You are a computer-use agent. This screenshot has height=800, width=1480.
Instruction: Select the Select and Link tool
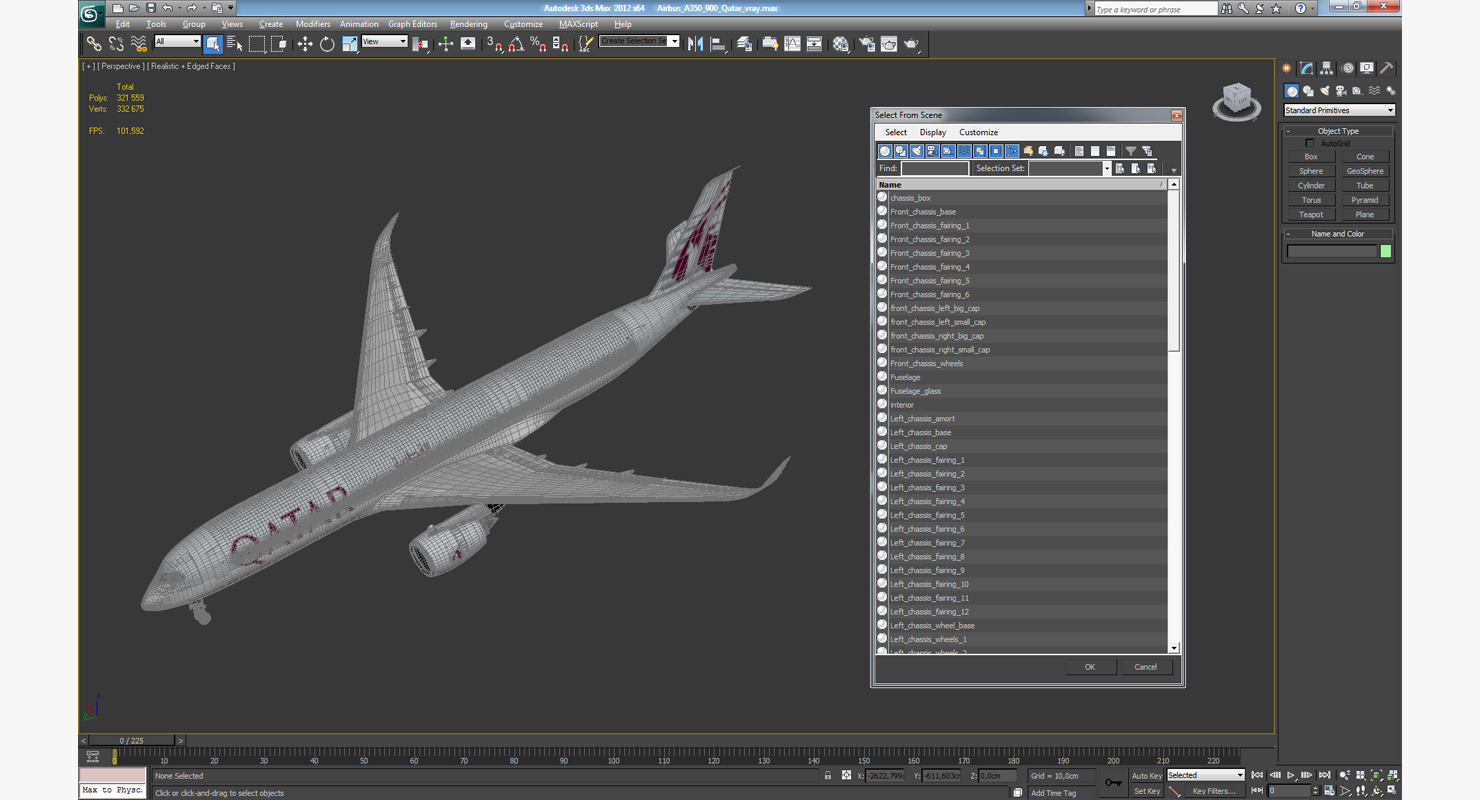[94, 44]
